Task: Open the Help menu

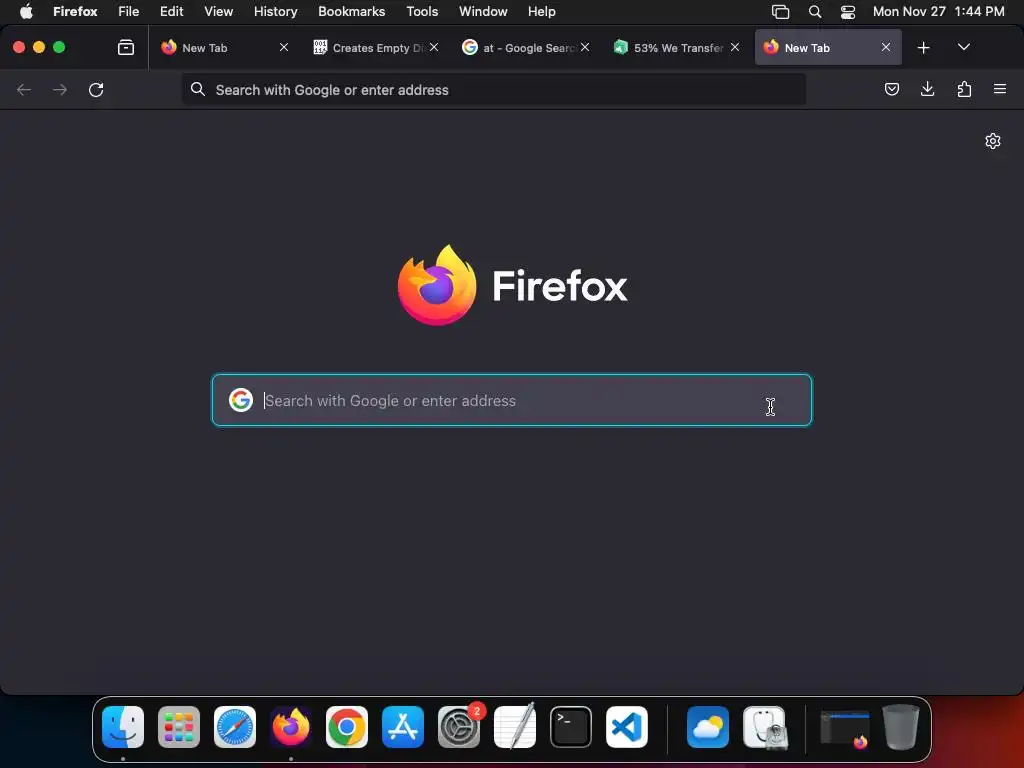Action: click(x=542, y=11)
